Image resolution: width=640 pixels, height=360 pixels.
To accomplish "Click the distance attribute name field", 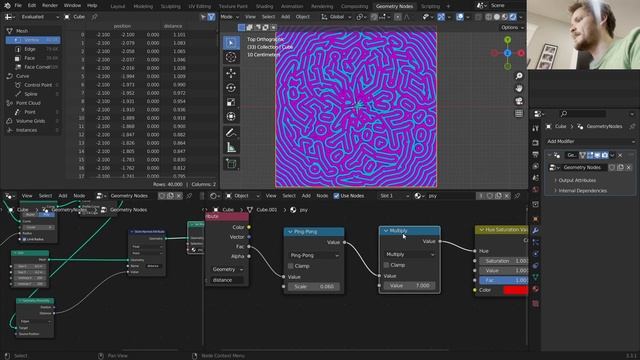I will 227,280.
